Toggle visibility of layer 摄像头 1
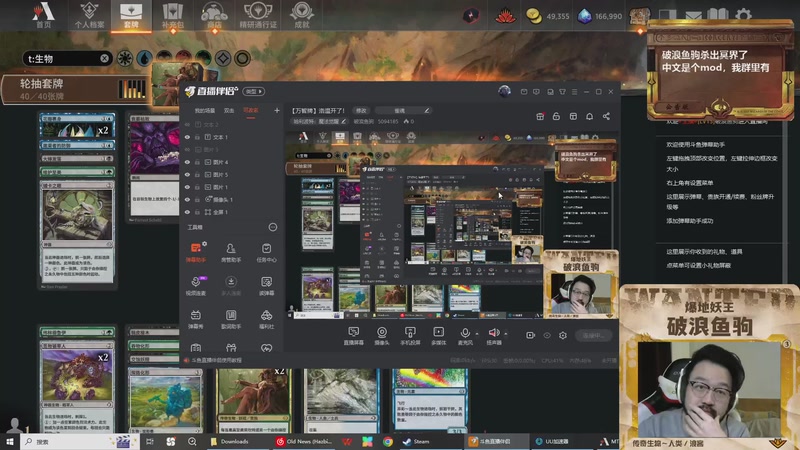This screenshot has width=800, height=450. [187, 199]
